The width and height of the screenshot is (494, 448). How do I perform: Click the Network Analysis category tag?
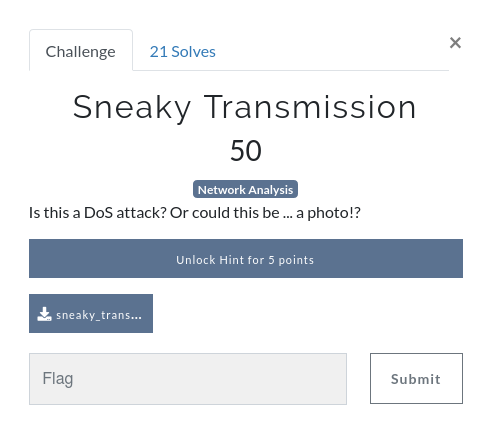245,189
